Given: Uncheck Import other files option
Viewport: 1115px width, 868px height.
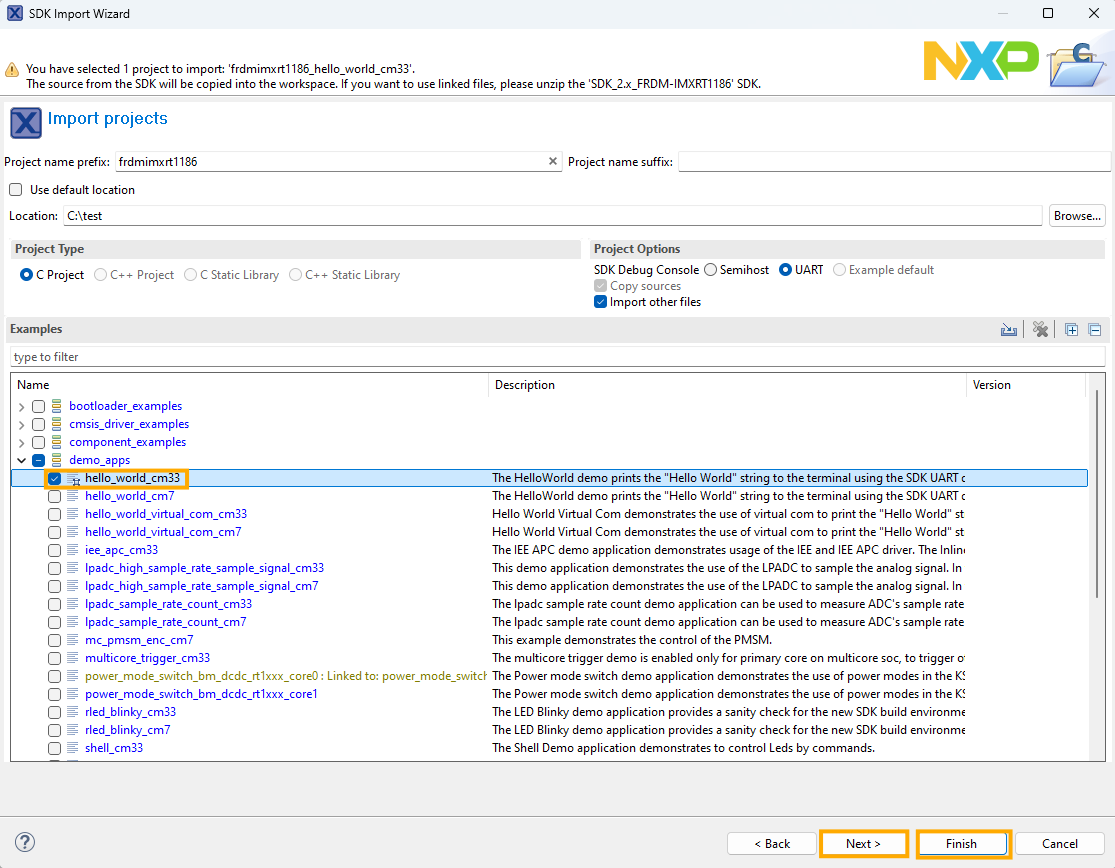Looking at the screenshot, I should pyautogui.click(x=600, y=302).
